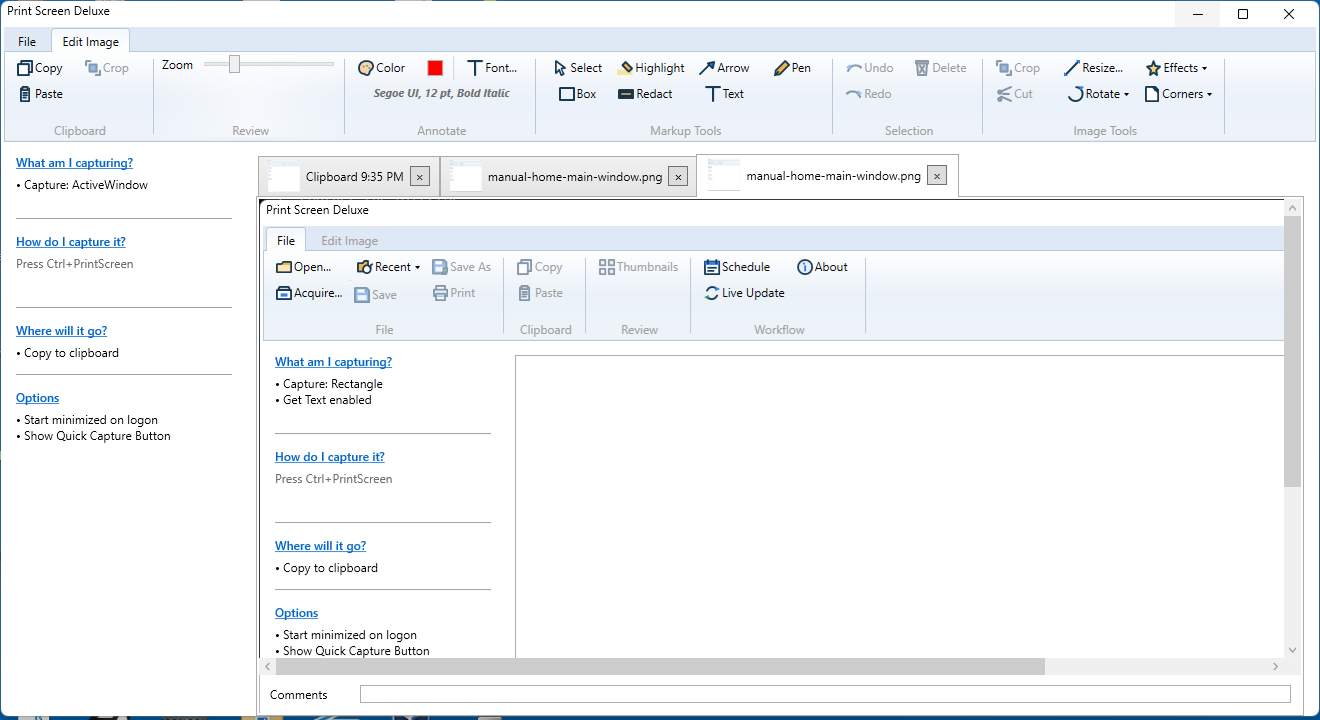Click inside the Comments text field
The image size is (1320, 720).
click(825, 694)
